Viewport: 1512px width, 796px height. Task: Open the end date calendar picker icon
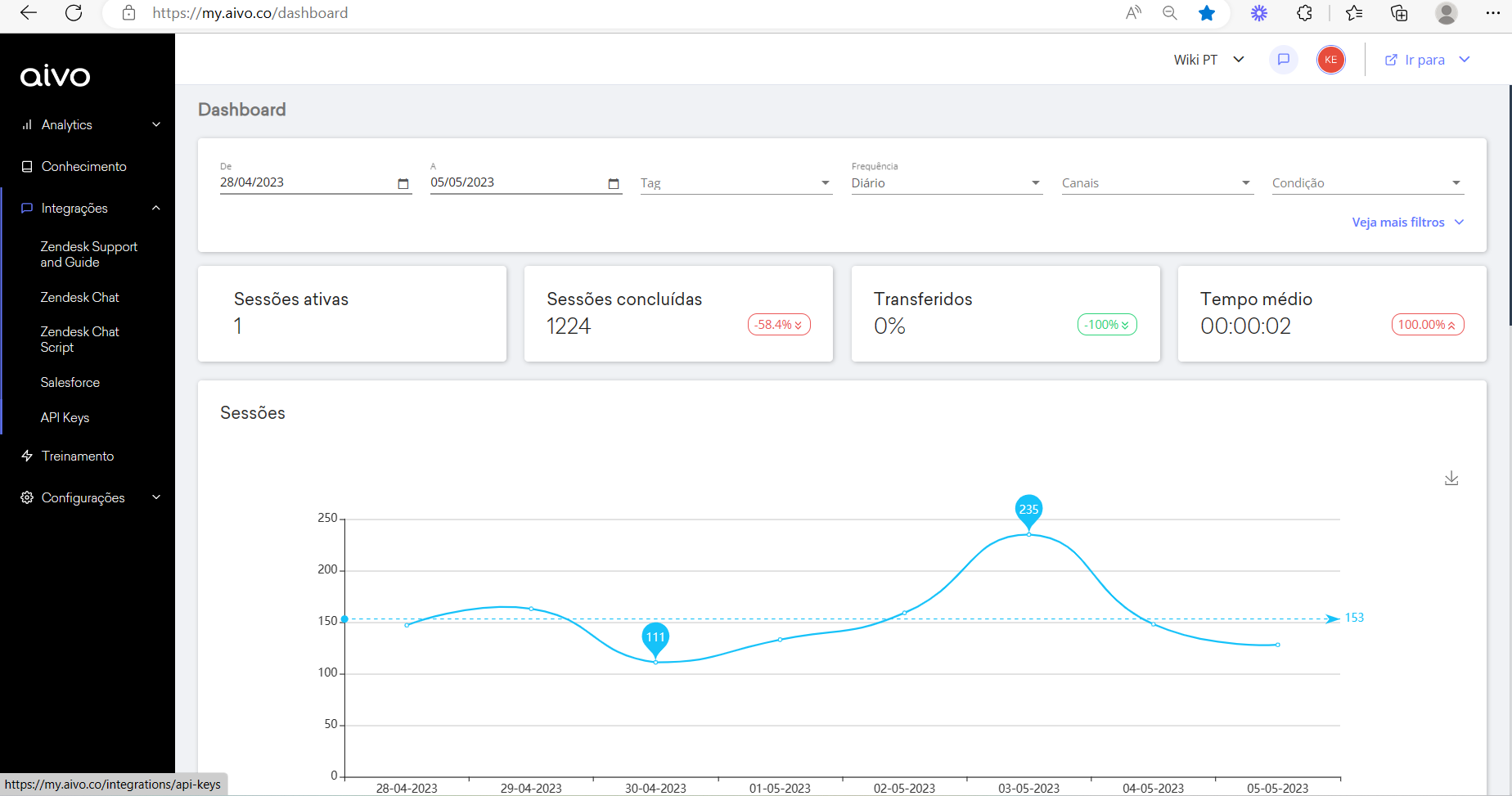(x=613, y=183)
